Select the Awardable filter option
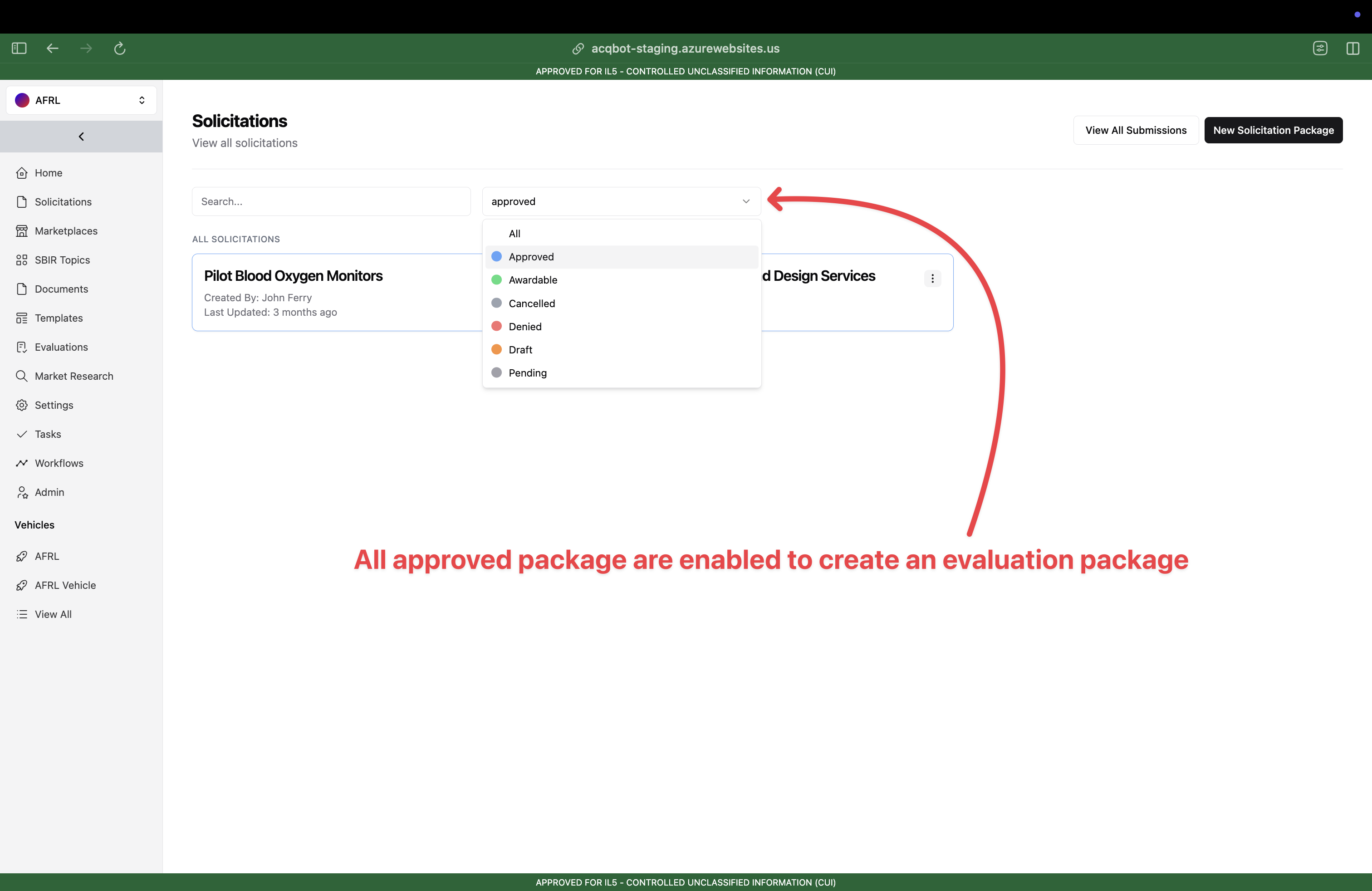Viewport: 1372px width, 891px height. pyautogui.click(x=622, y=279)
